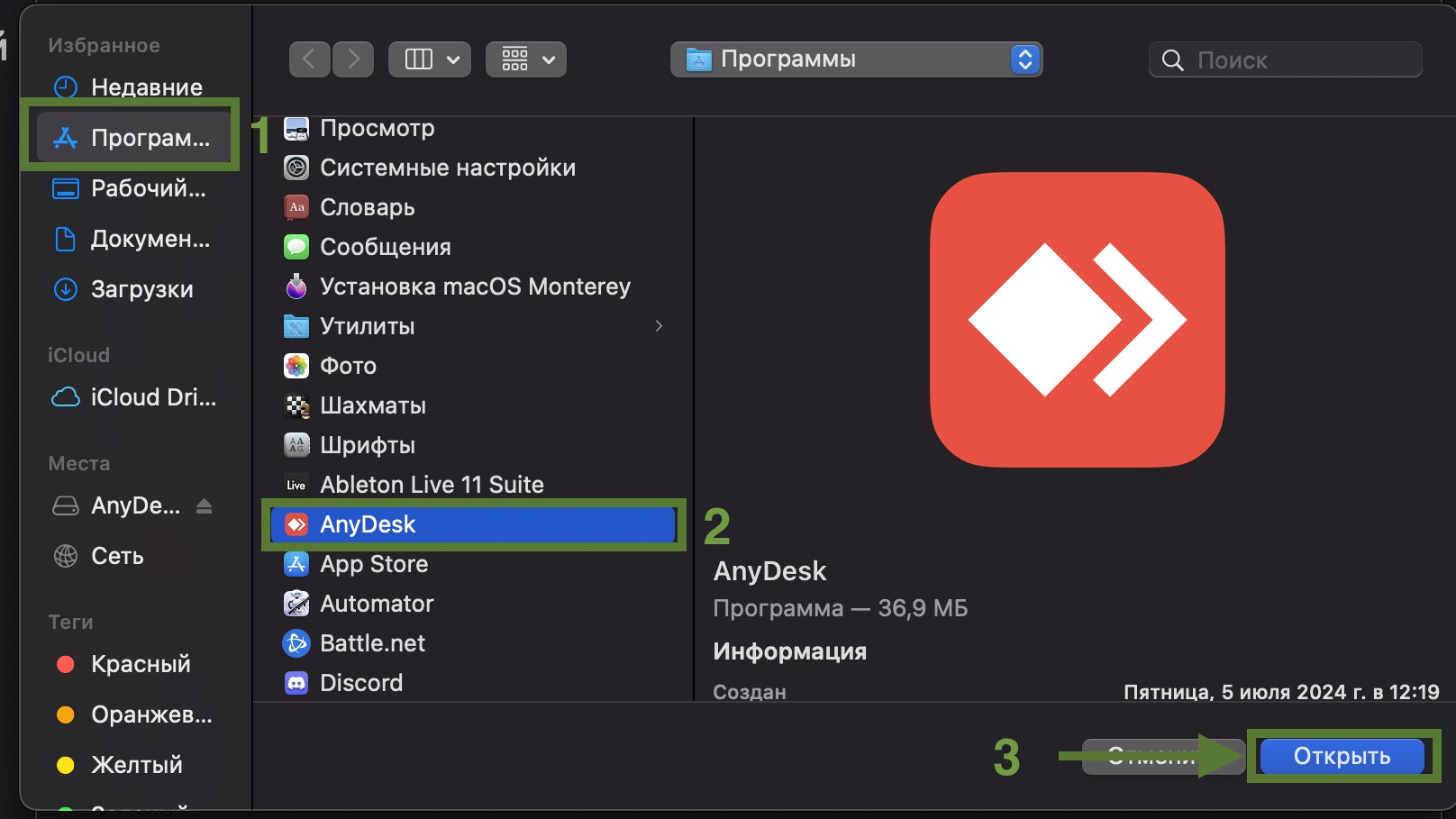
Task: Select the Сообщения green bubble icon
Action: 296,247
